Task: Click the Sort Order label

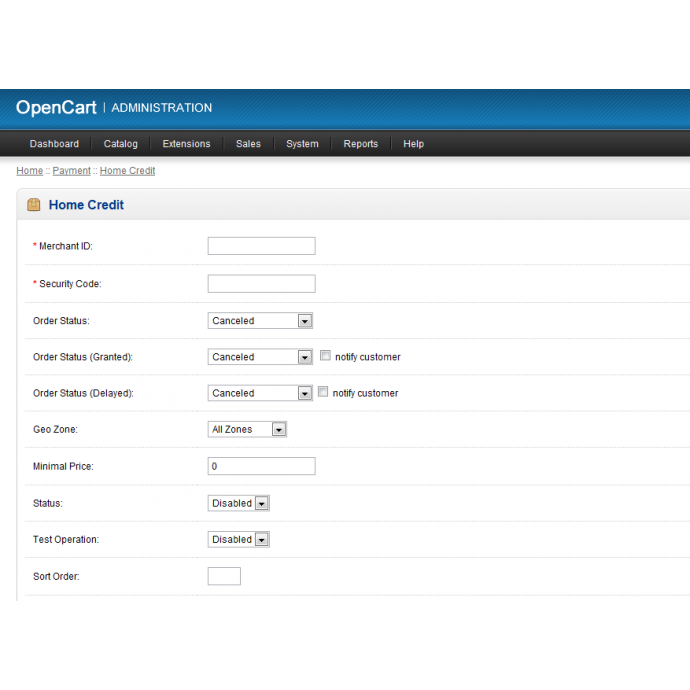Action: pos(56,576)
